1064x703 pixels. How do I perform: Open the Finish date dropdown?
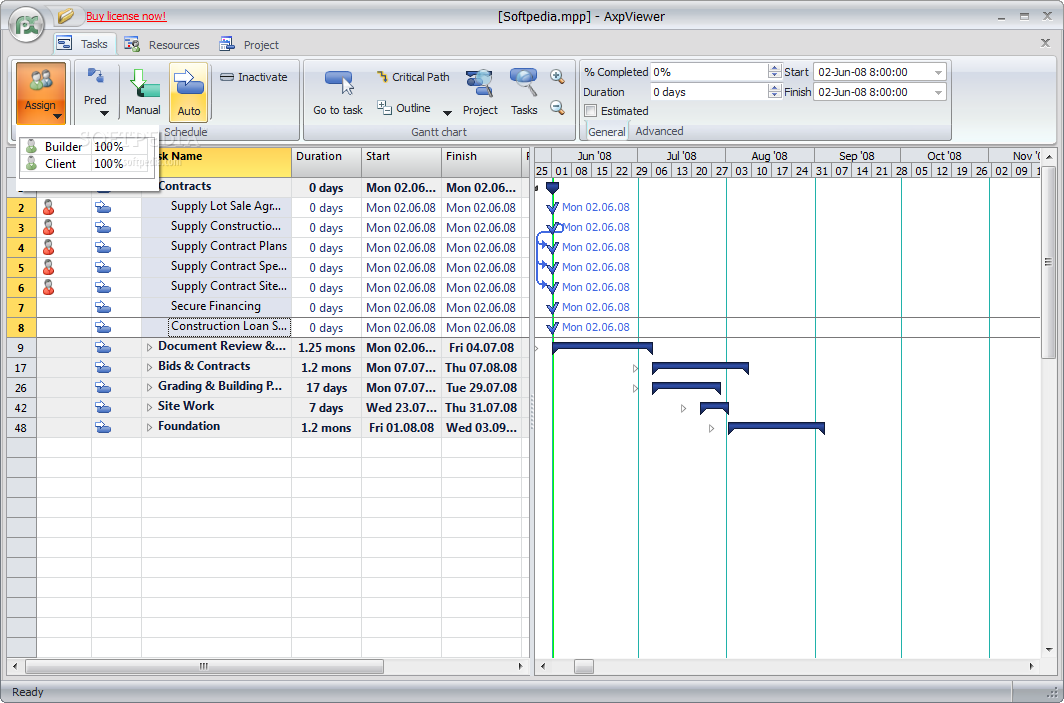coord(938,92)
